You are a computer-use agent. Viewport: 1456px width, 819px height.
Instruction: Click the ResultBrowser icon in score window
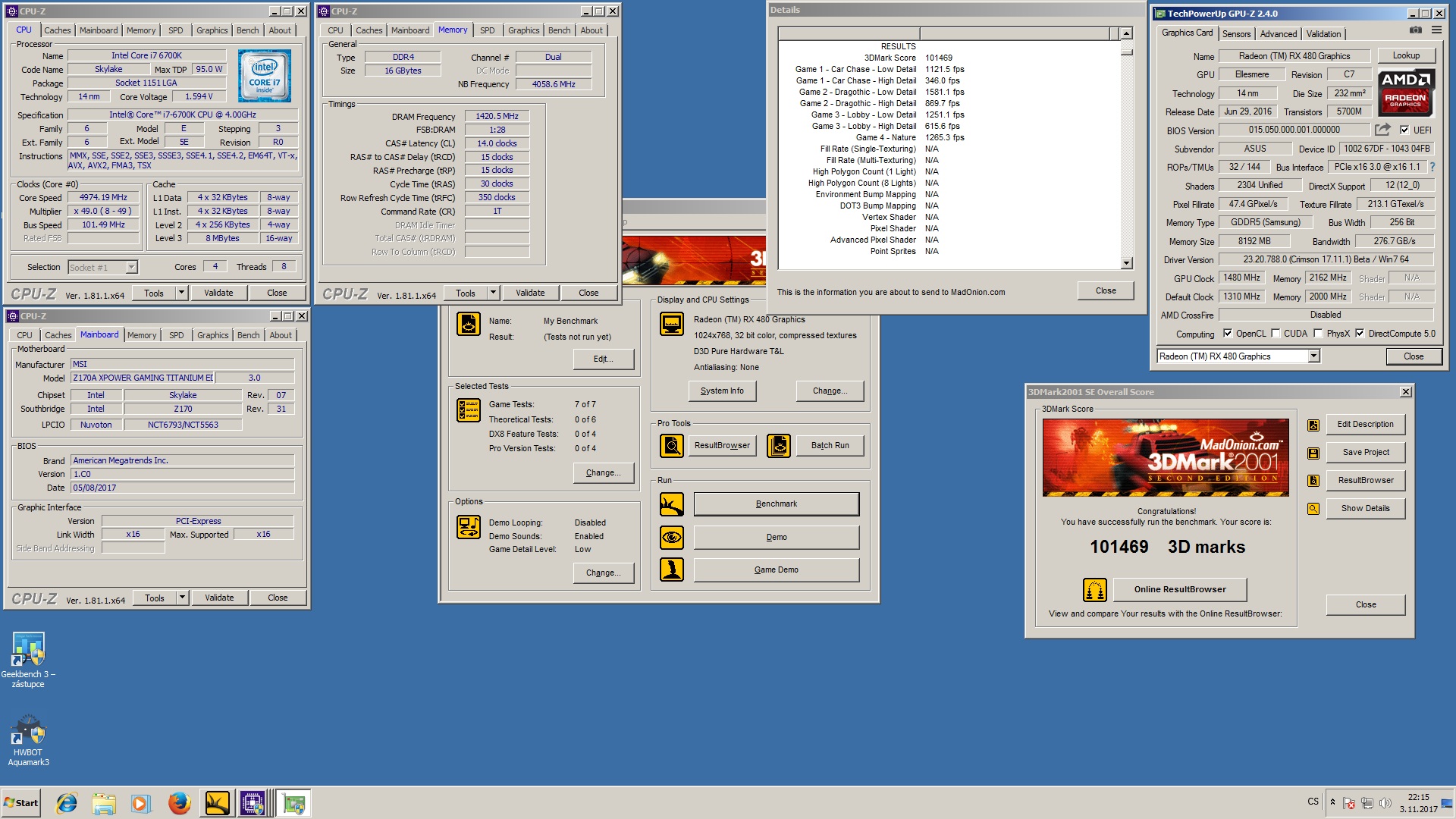(1313, 481)
